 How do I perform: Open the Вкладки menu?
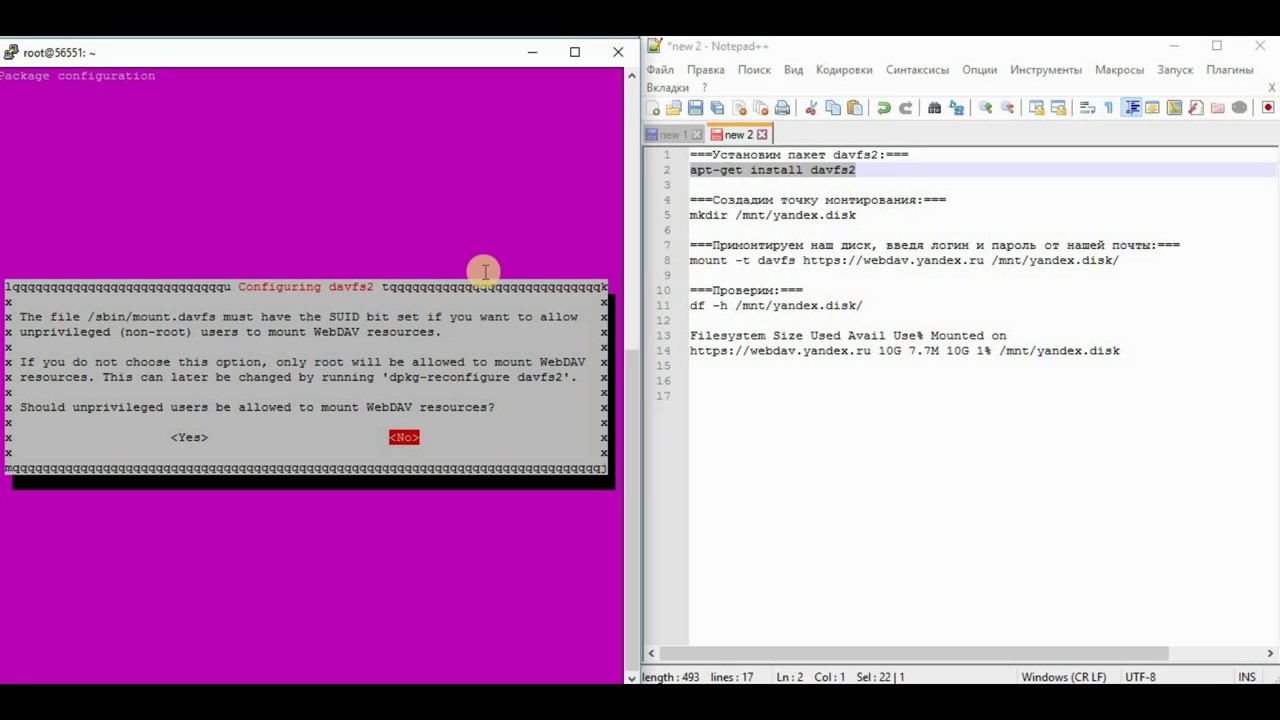click(x=668, y=88)
